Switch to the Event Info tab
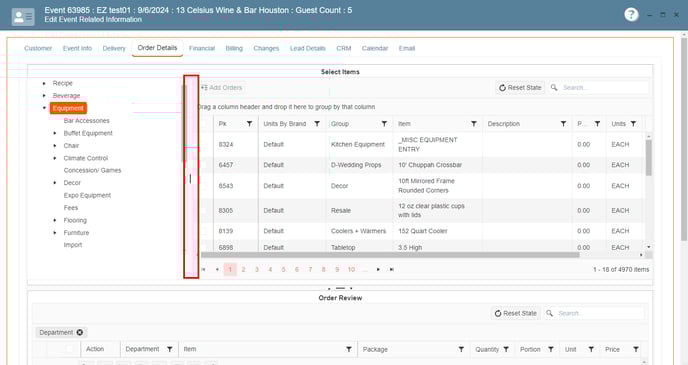Screen dimensions: 688x365 click(x=77, y=48)
